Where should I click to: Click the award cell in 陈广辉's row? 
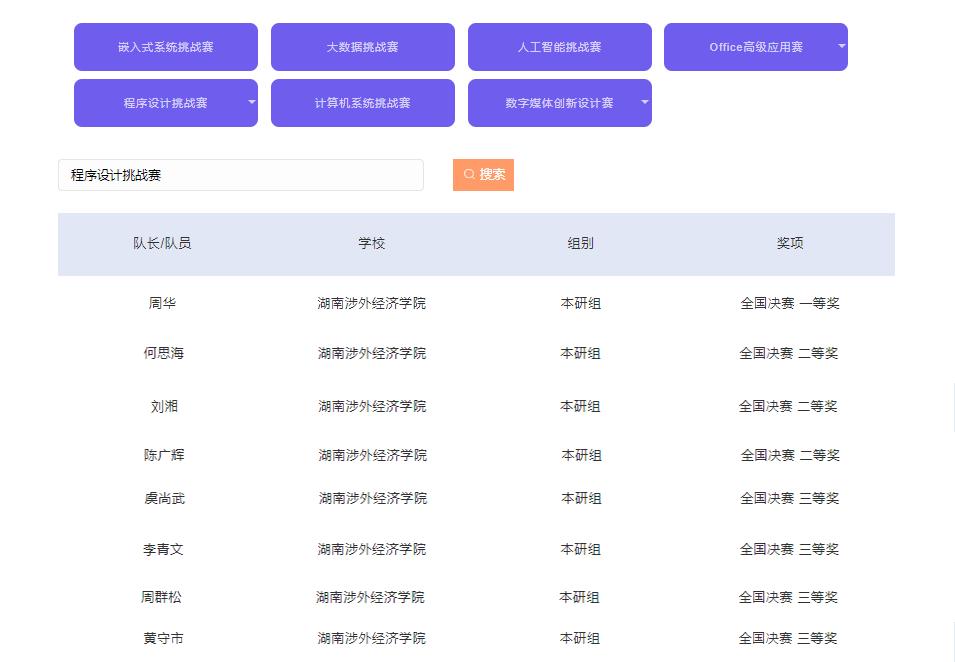point(790,455)
